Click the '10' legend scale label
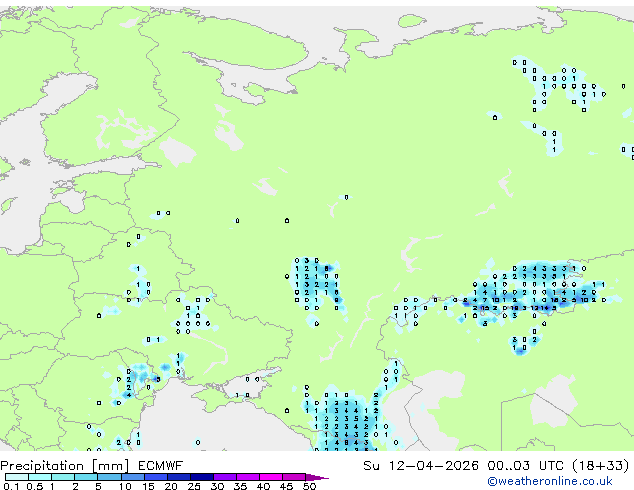This screenshot has width=634, height=490. pyautogui.click(x=125, y=486)
